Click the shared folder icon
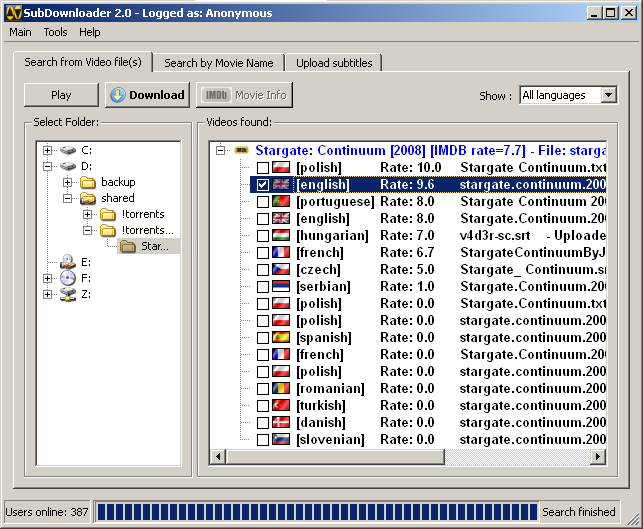The width and height of the screenshot is (643, 529). click(x=88, y=198)
